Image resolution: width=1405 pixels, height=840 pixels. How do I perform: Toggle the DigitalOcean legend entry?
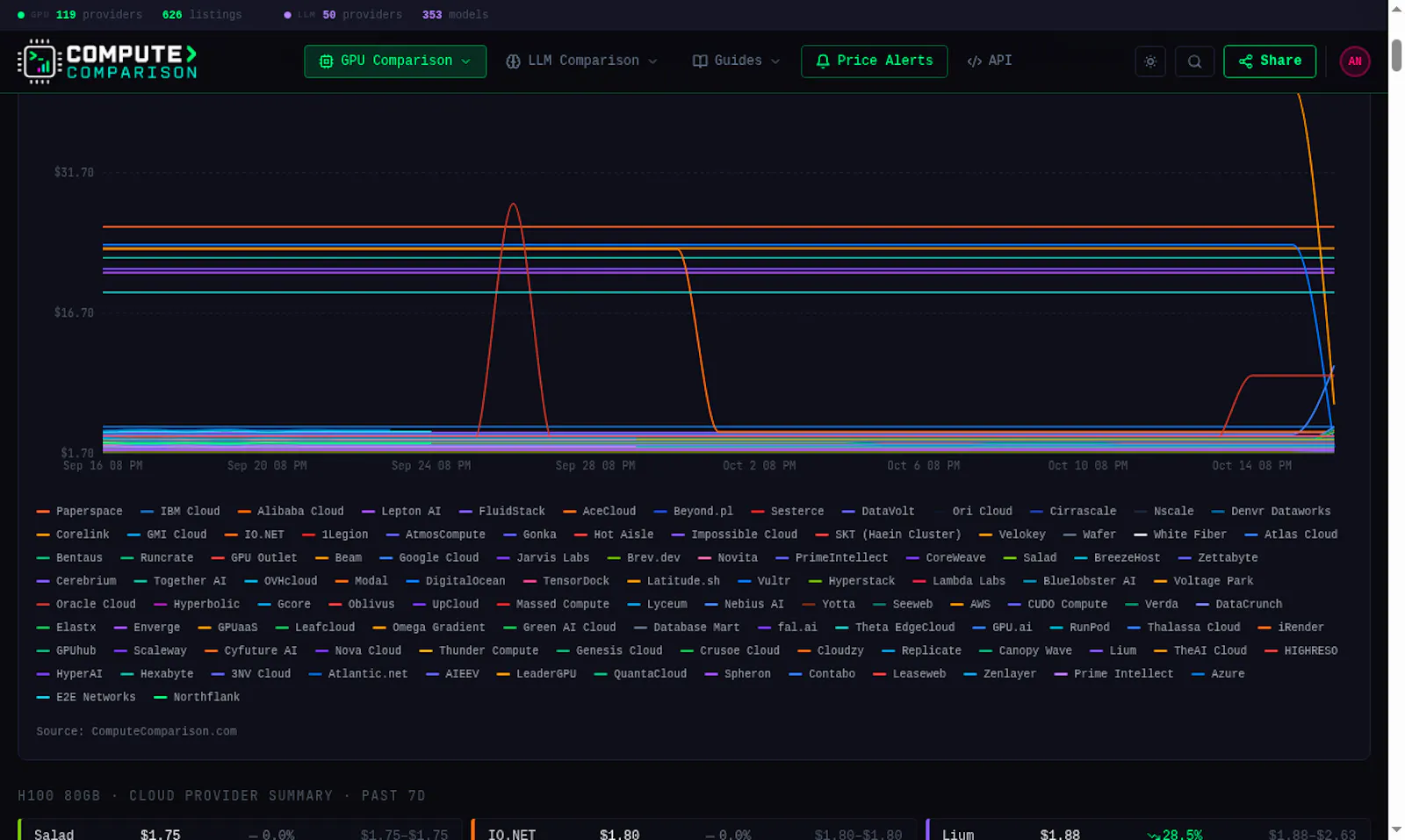456,581
